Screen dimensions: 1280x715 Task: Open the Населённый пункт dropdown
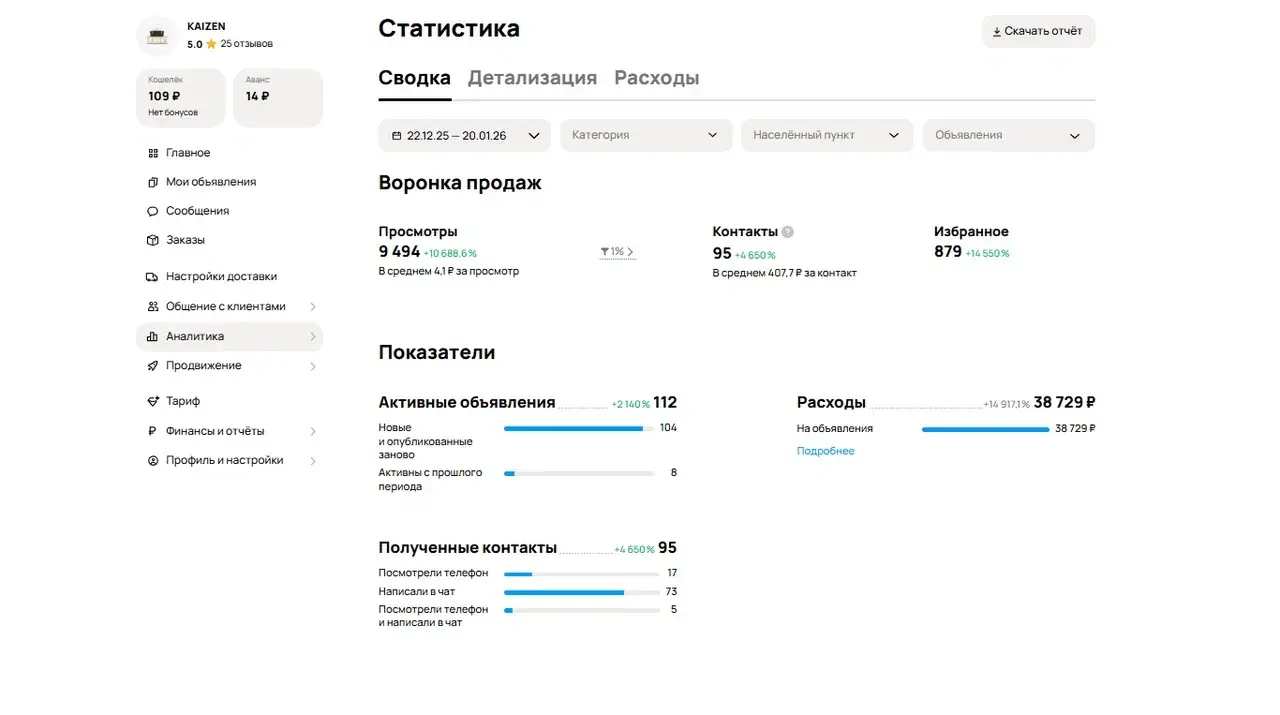[827, 136]
